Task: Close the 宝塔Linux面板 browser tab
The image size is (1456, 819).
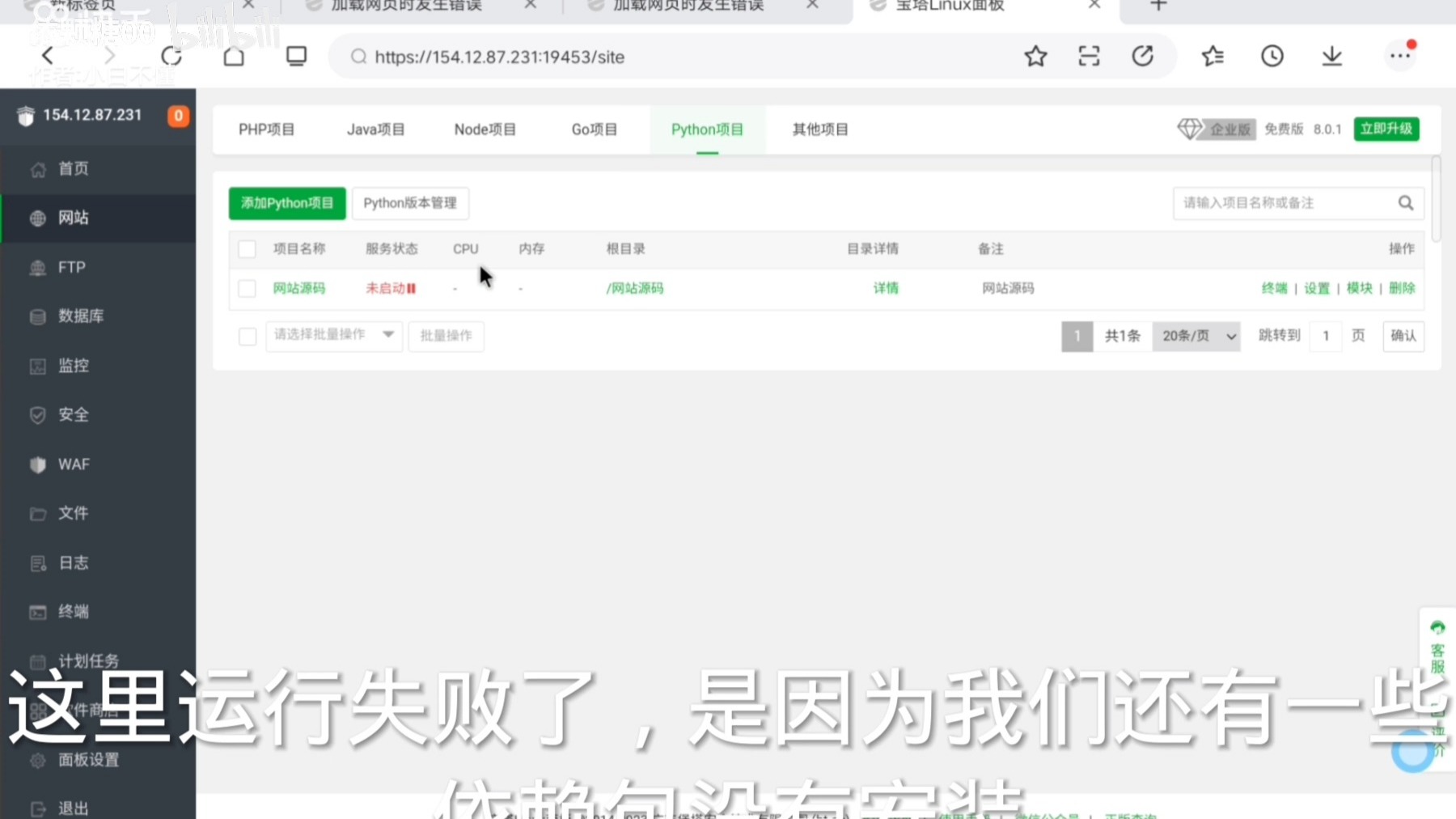Action: point(1094,4)
